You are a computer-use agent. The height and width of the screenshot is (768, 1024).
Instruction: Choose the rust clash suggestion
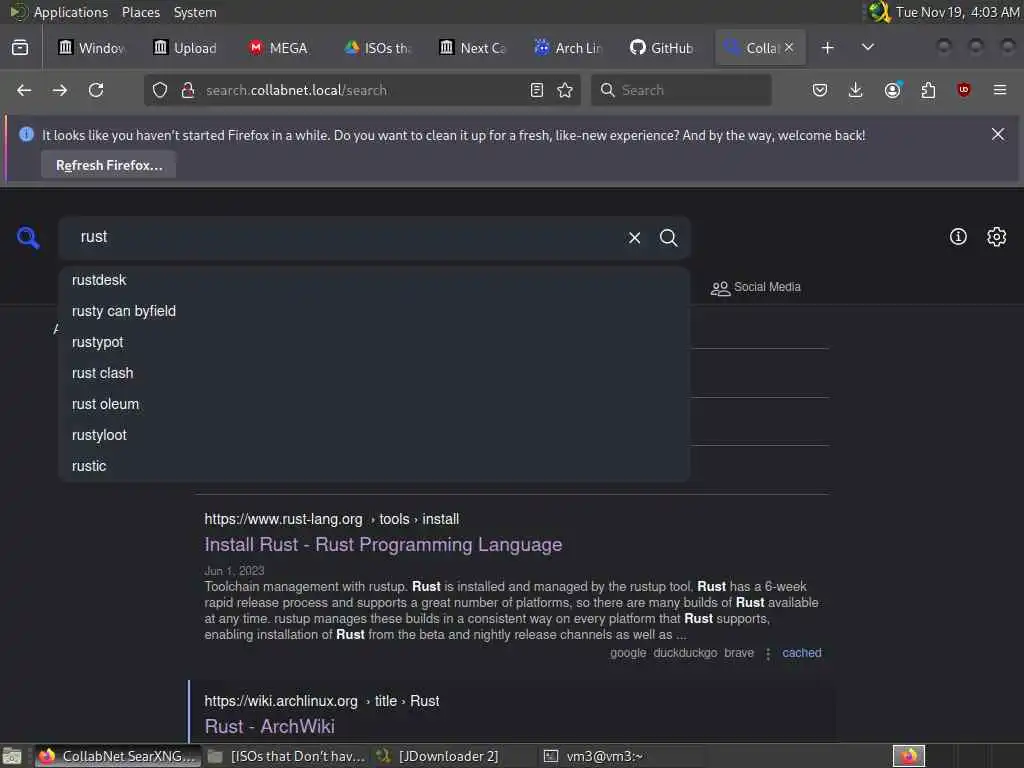tap(374, 373)
